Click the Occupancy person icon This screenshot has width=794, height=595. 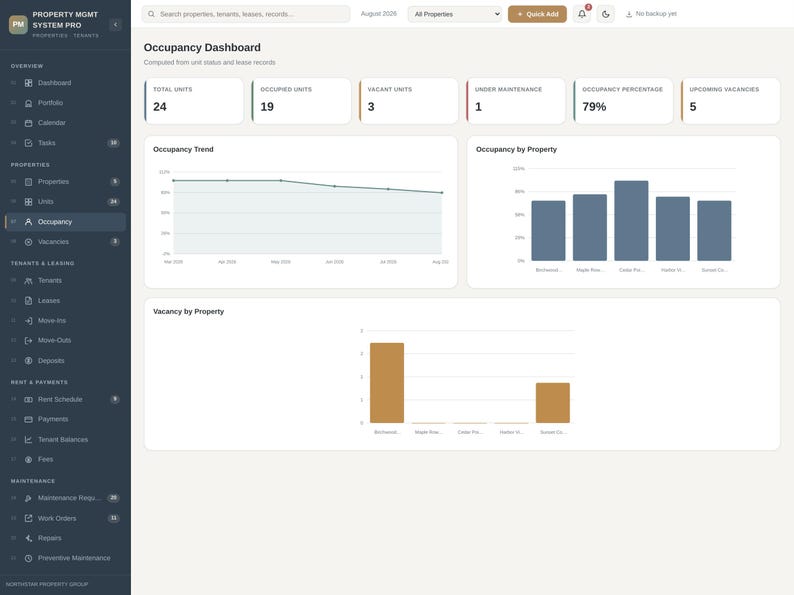pos(28,222)
